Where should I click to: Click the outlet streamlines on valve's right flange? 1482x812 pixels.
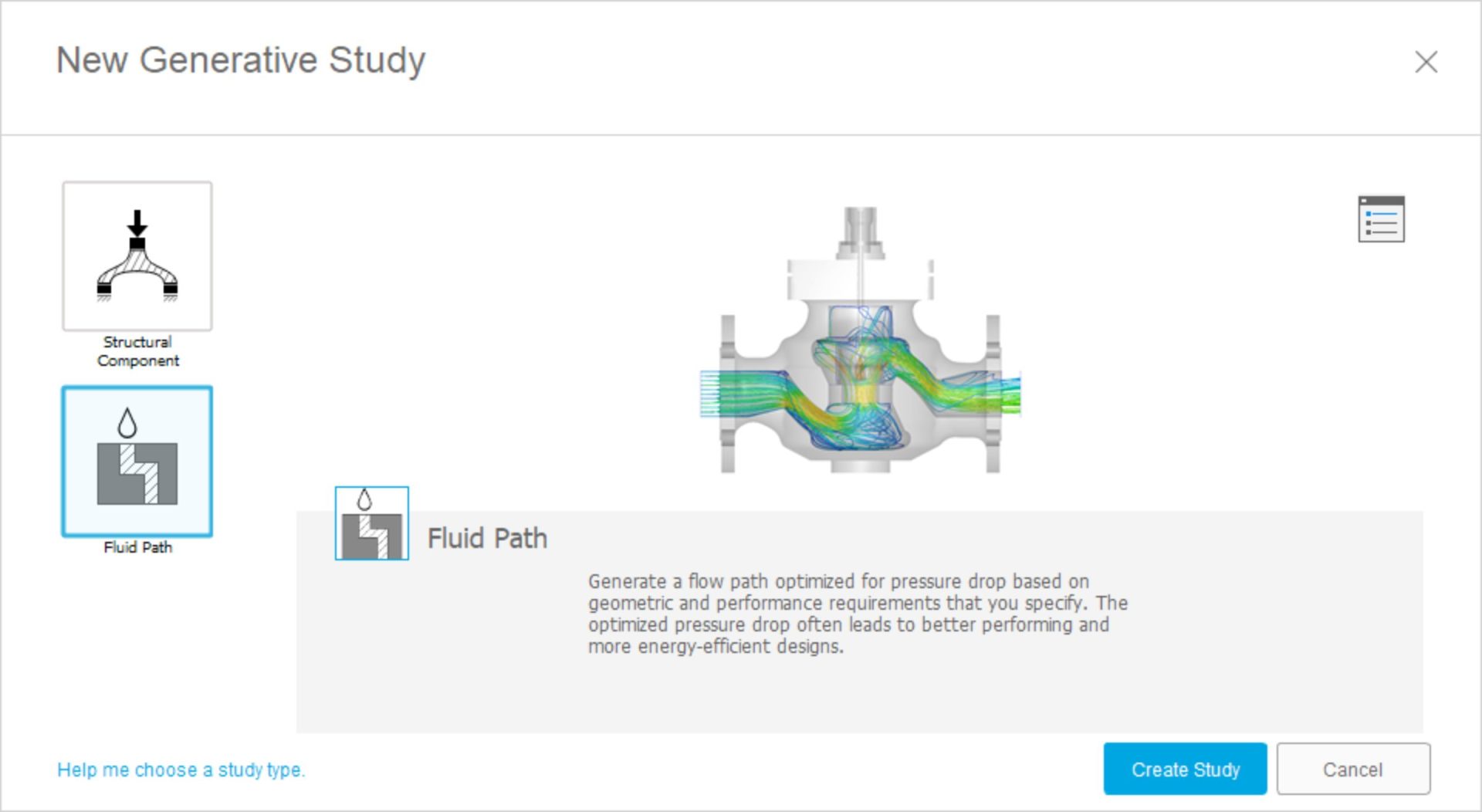pos(1002,394)
